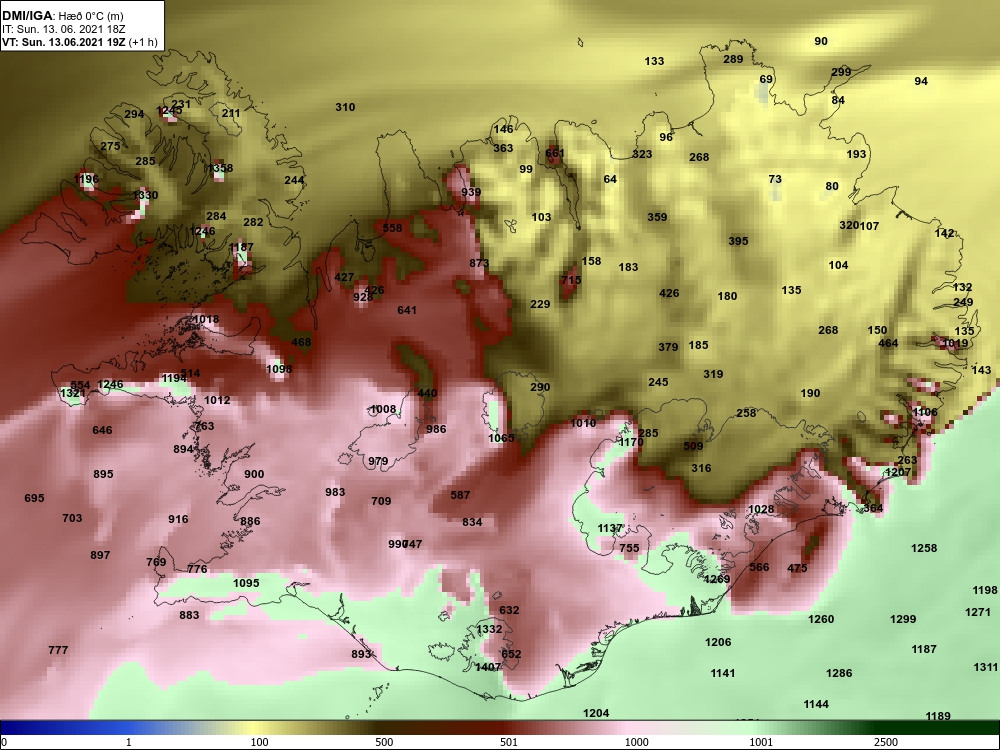
Task: Pick the map value 1098
Action: 279,369
